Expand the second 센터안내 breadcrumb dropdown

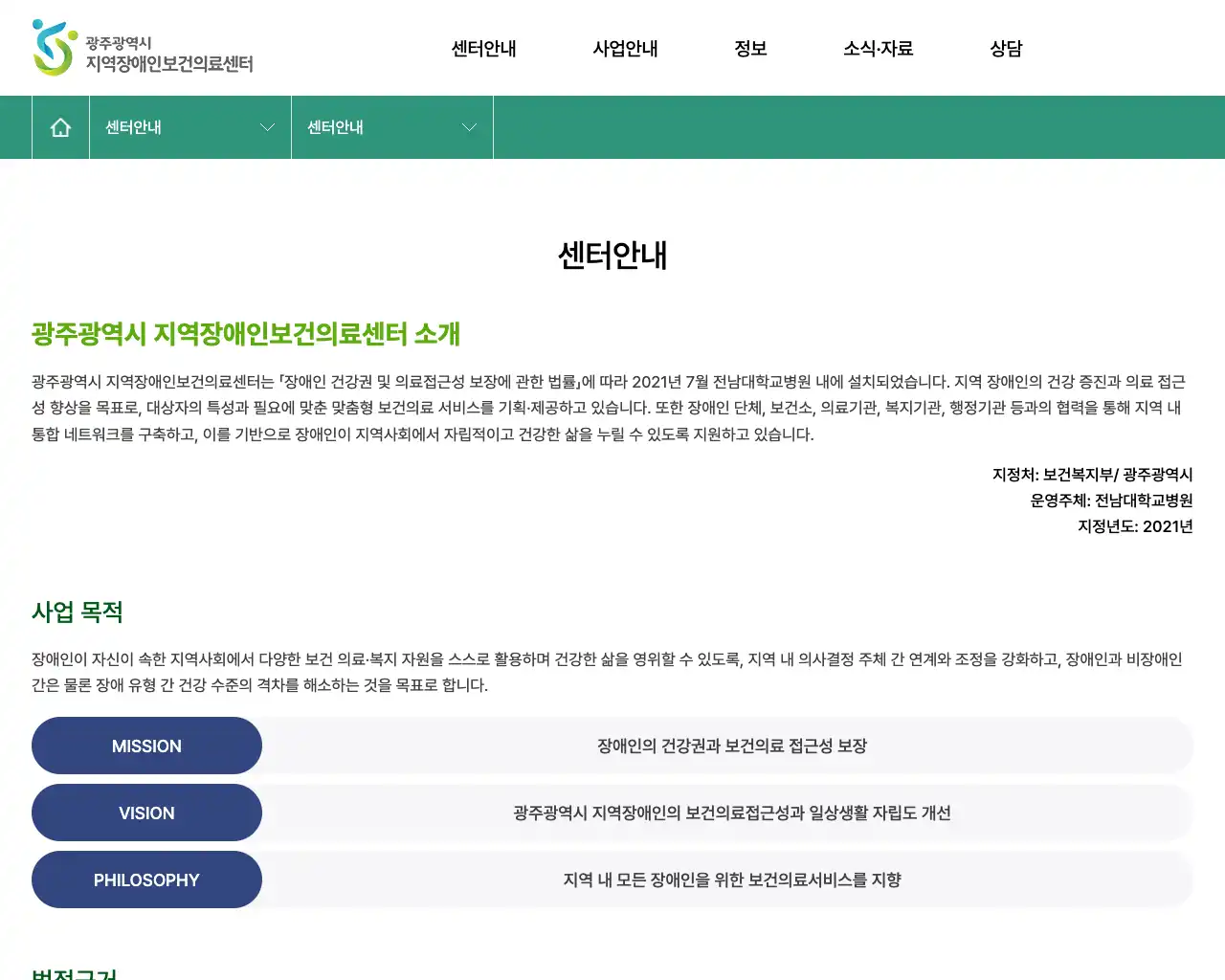(392, 127)
